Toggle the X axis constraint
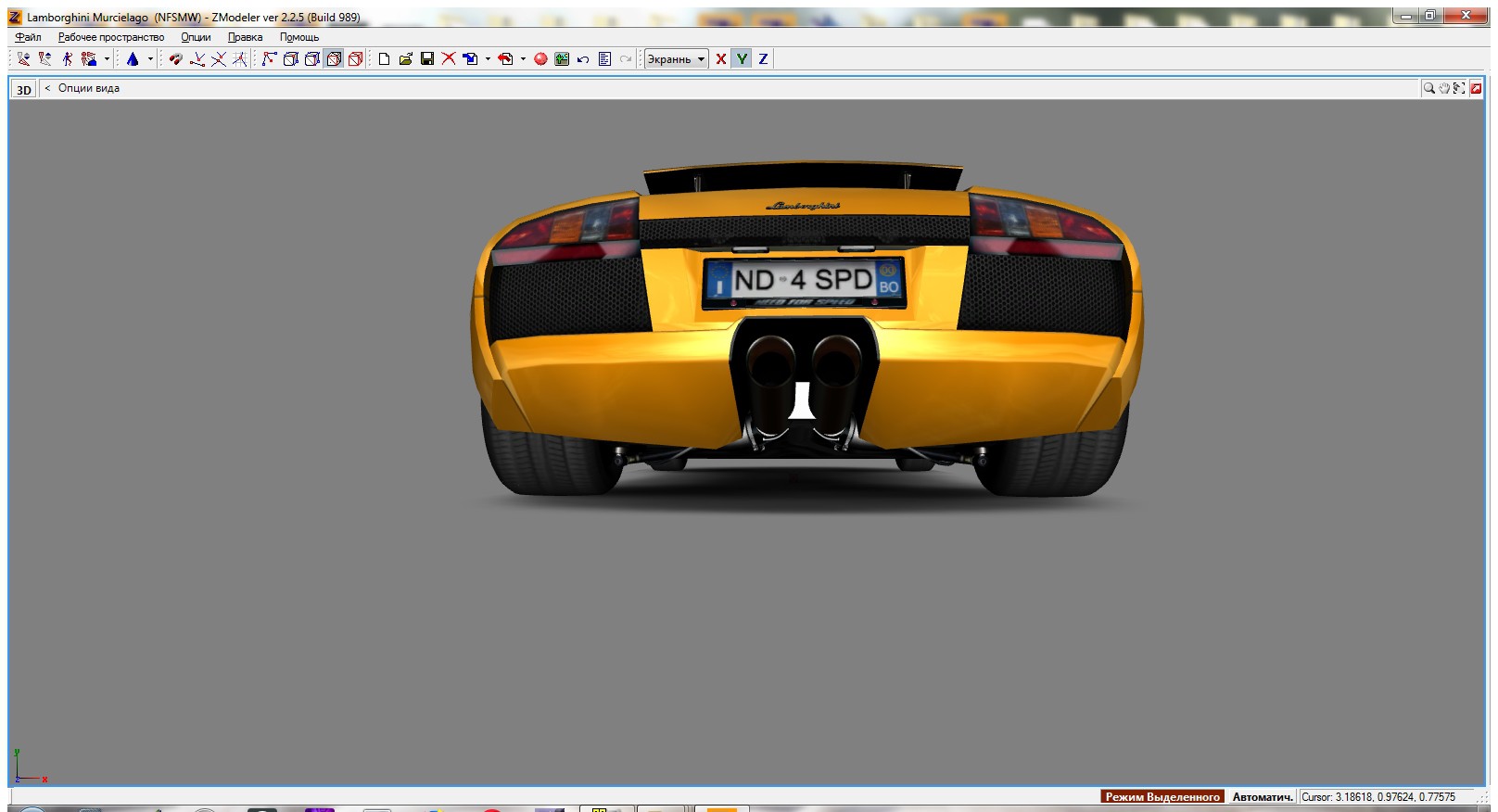This screenshot has width=1498, height=812. tap(720, 58)
